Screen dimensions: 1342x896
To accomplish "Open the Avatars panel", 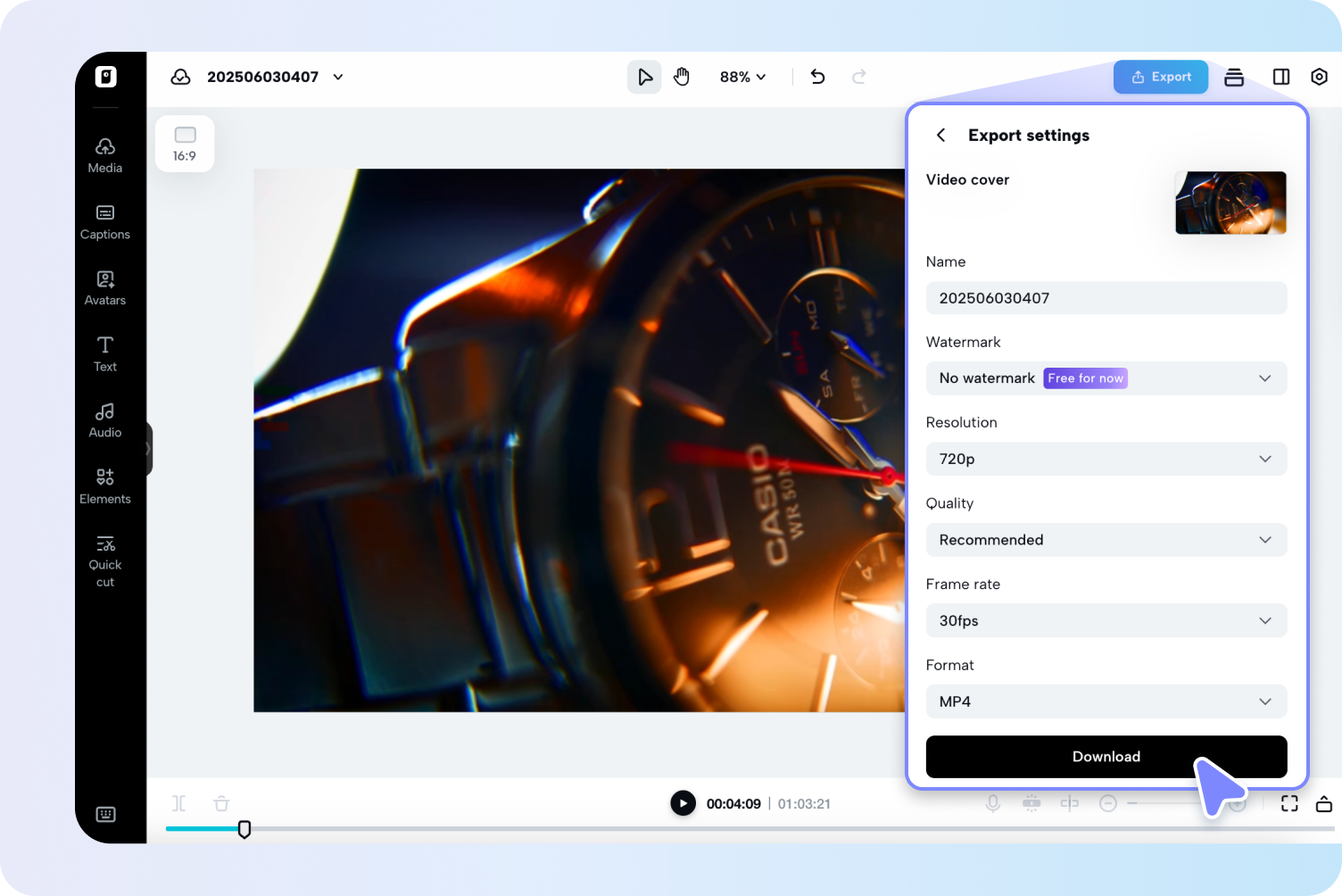I will [104, 286].
